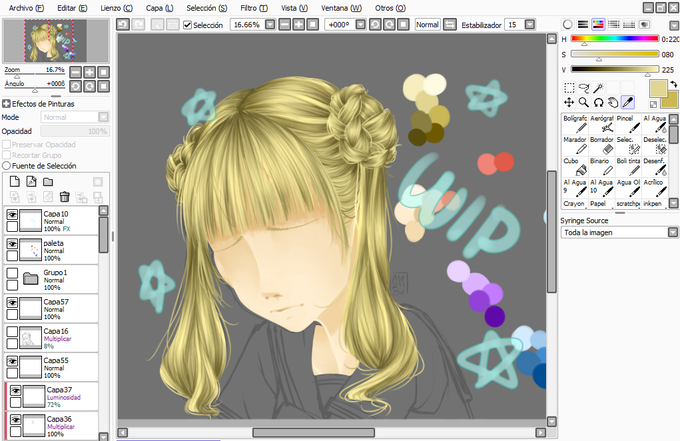This screenshot has height=441, width=680.
Task: Select the eyedropper tool
Action: pyautogui.click(x=628, y=102)
